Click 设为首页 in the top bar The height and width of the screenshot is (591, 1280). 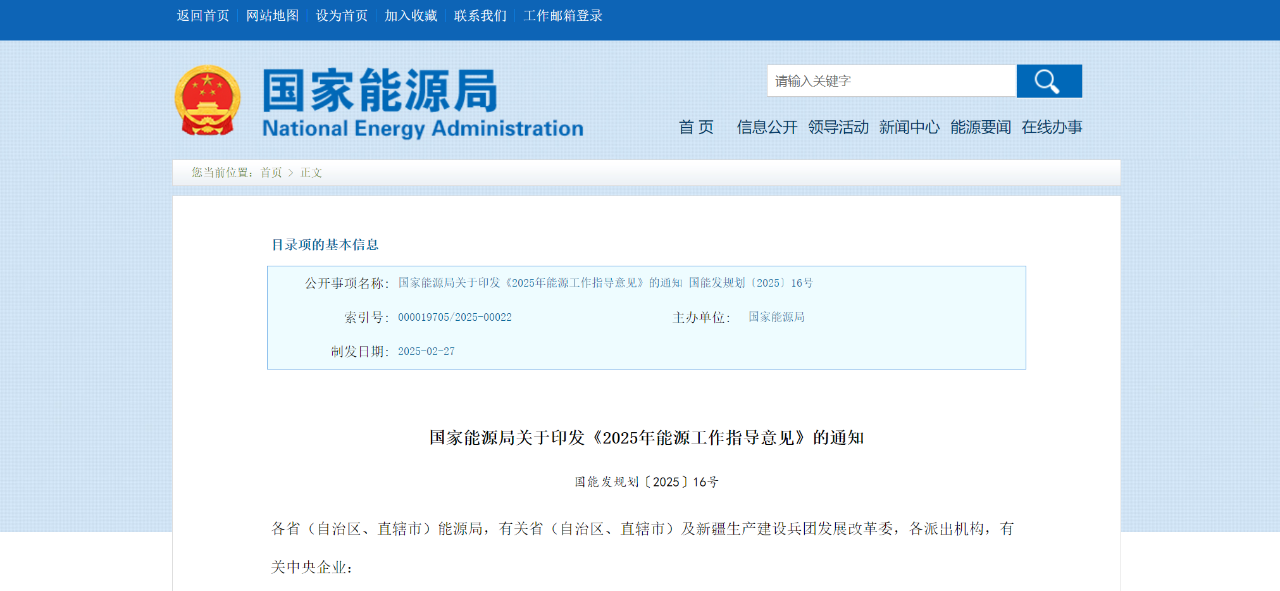(x=342, y=16)
